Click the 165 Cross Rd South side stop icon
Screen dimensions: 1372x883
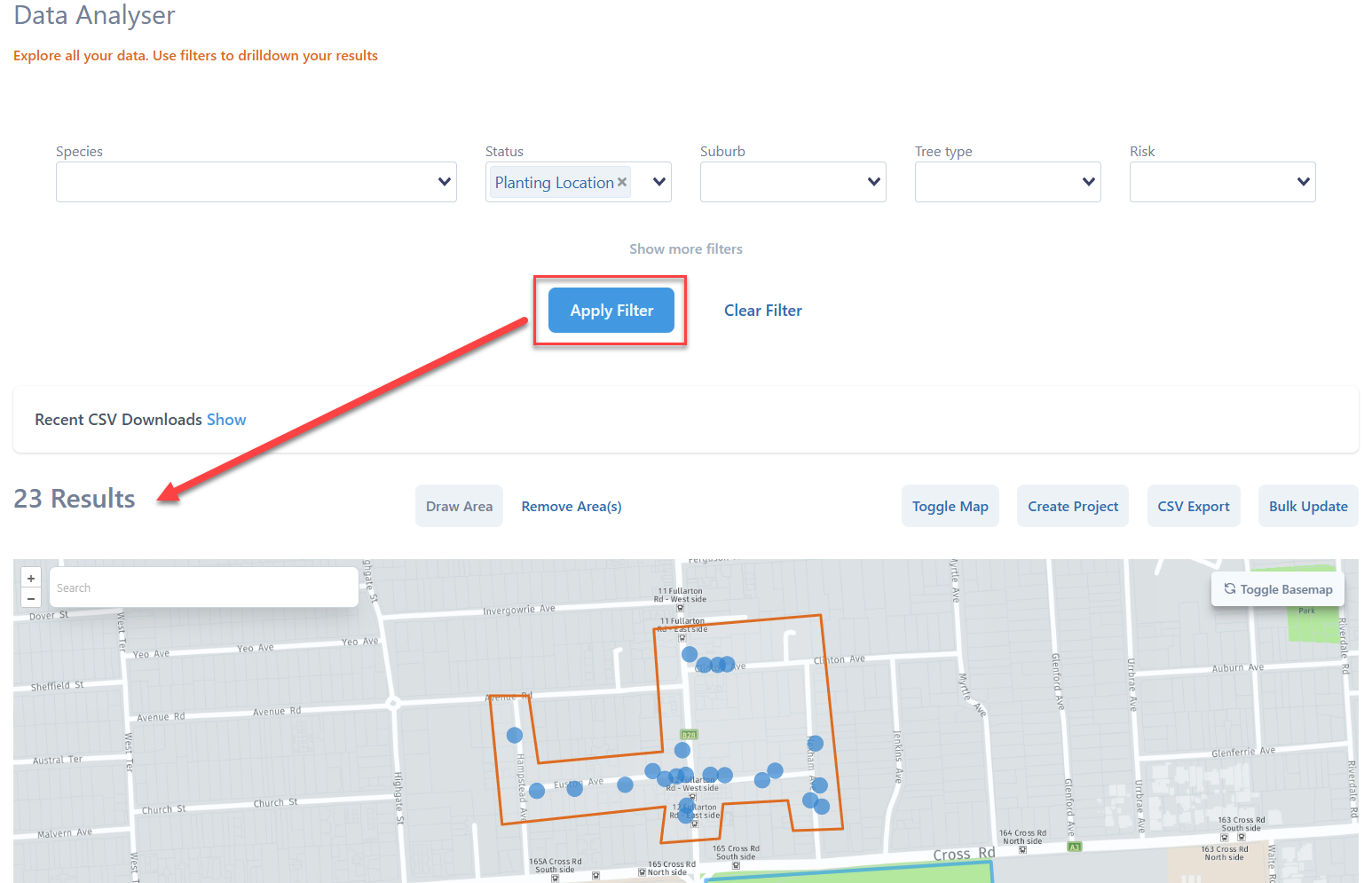click(736, 865)
